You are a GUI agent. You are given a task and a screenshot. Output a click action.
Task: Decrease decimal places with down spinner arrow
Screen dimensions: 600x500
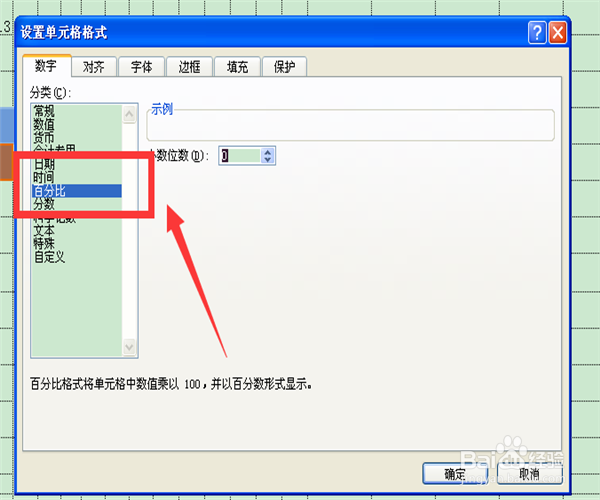pyautogui.click(x=267, y=159)
